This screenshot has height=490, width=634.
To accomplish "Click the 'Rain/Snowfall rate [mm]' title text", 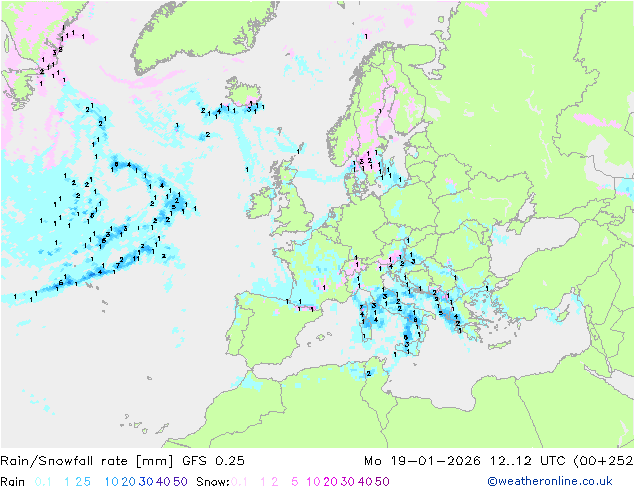I will pos(87,461).
